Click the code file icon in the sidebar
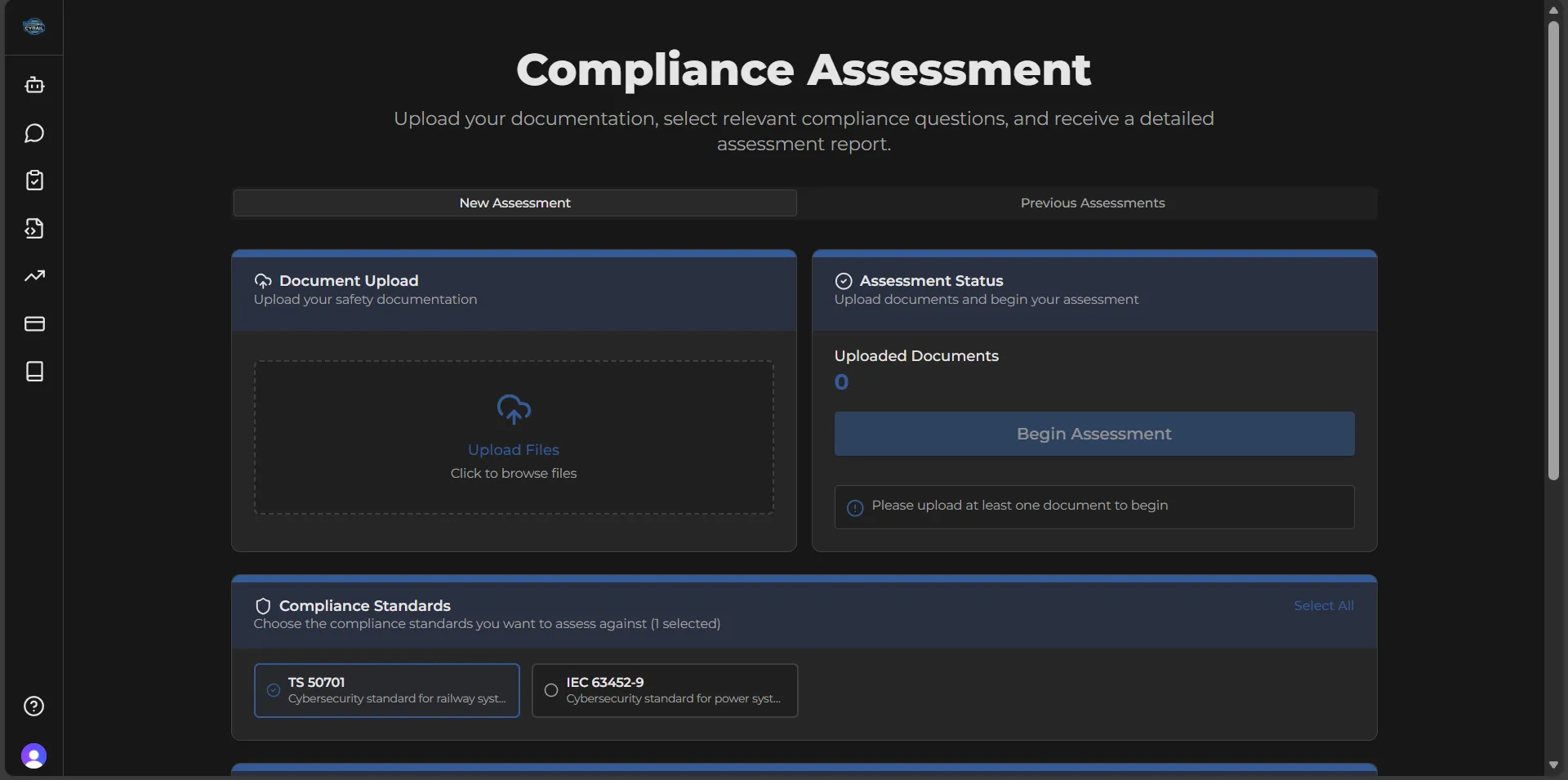 [x=33, y=229]
